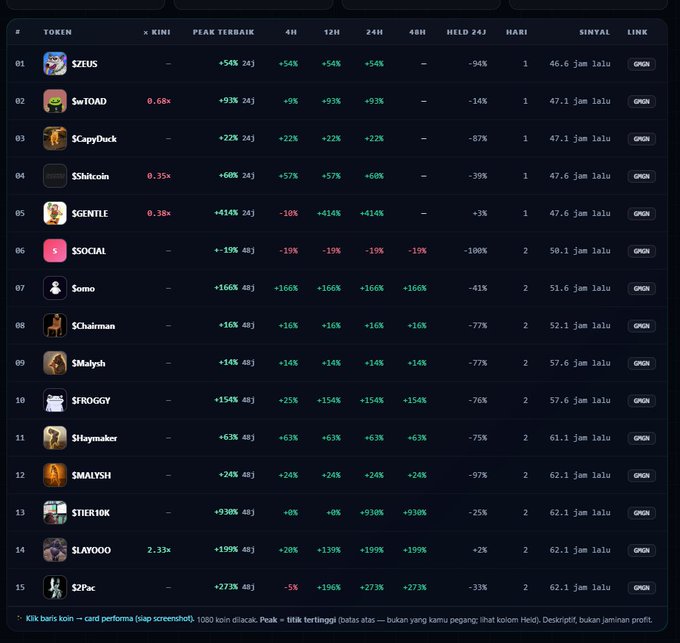
Task: Click the orange $MALYSH token avatar
Action: [x=55, y=475]
